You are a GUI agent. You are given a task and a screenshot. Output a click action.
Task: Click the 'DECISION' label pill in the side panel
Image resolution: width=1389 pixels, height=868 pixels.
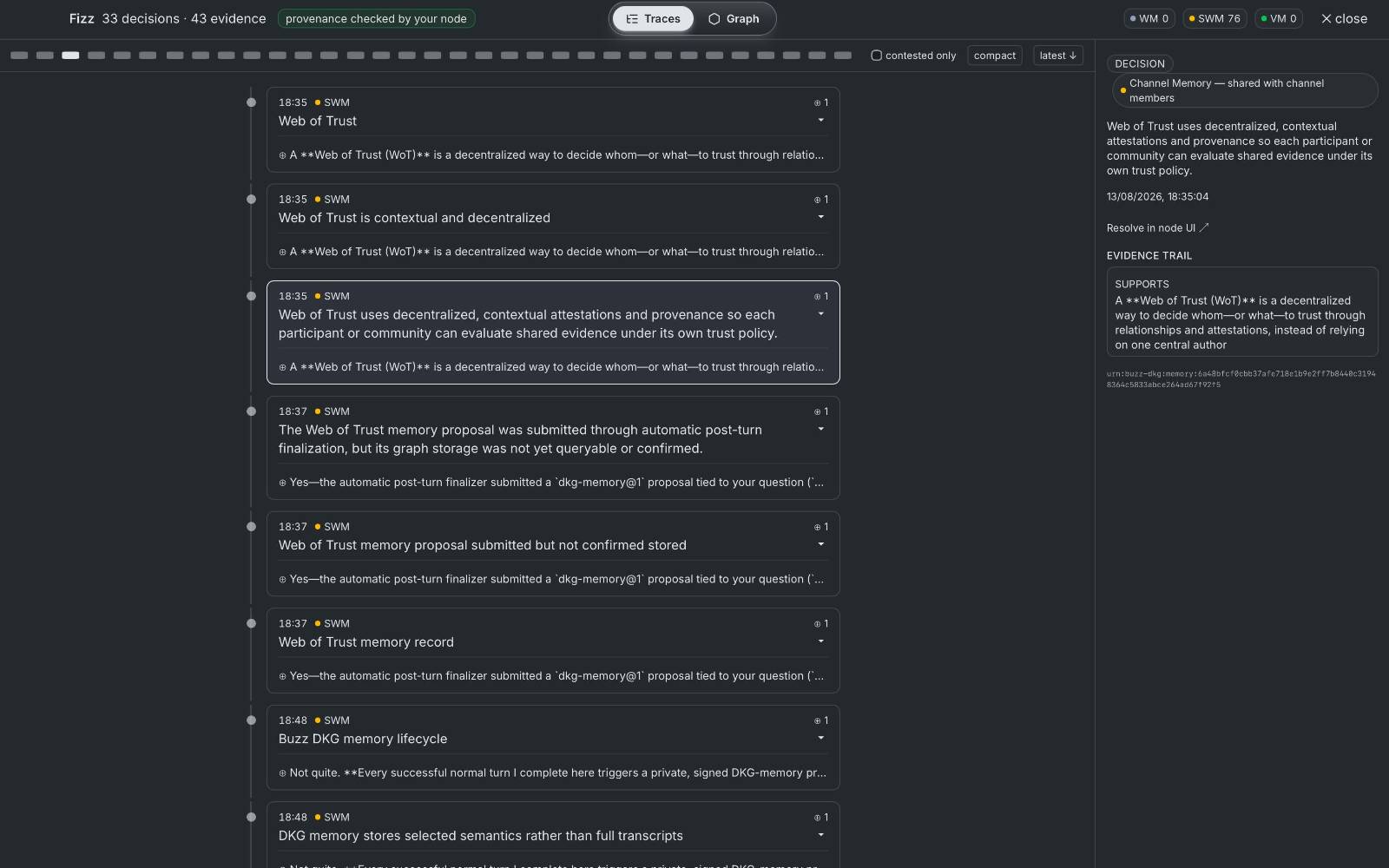[x=1140, y=63]
